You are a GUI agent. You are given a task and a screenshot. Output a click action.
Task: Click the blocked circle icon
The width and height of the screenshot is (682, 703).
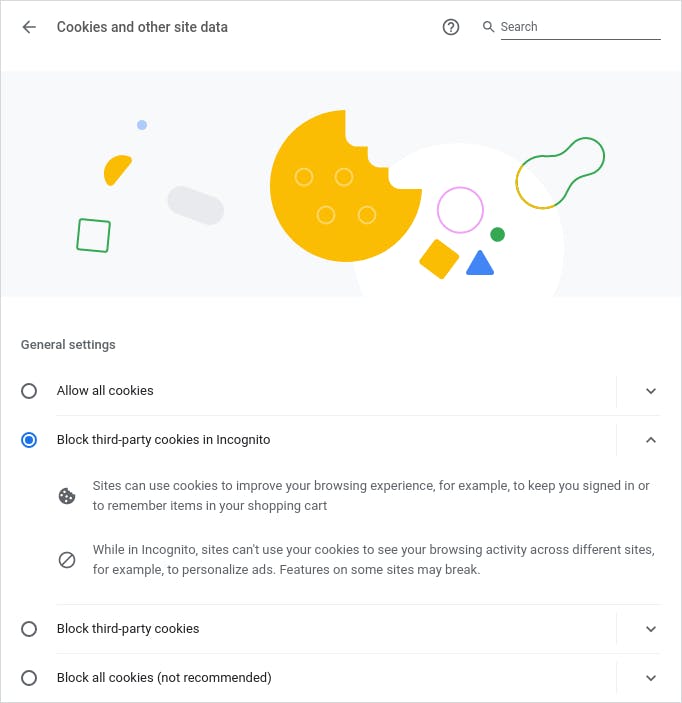(67, 560)
